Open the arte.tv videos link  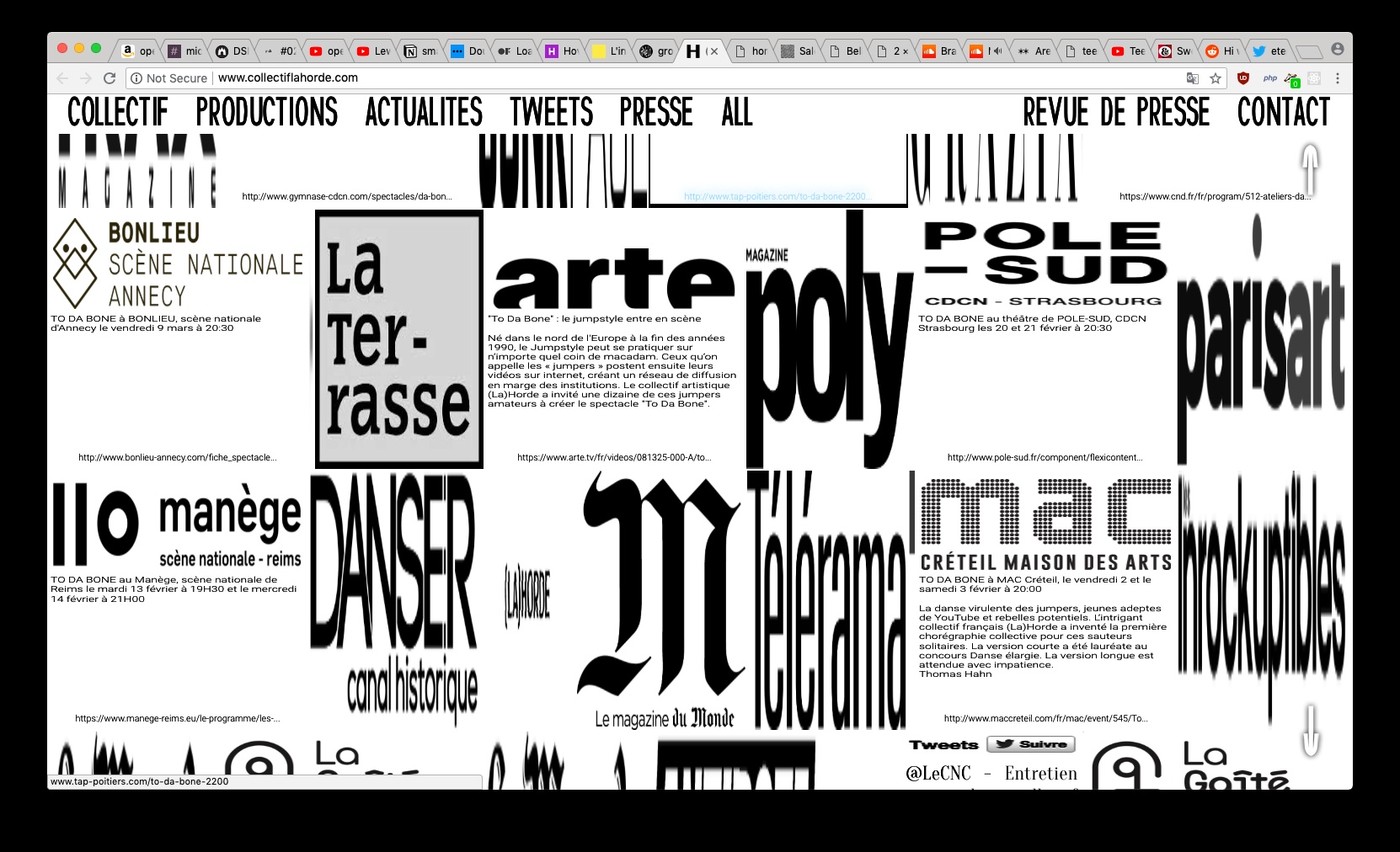[614, 457]
